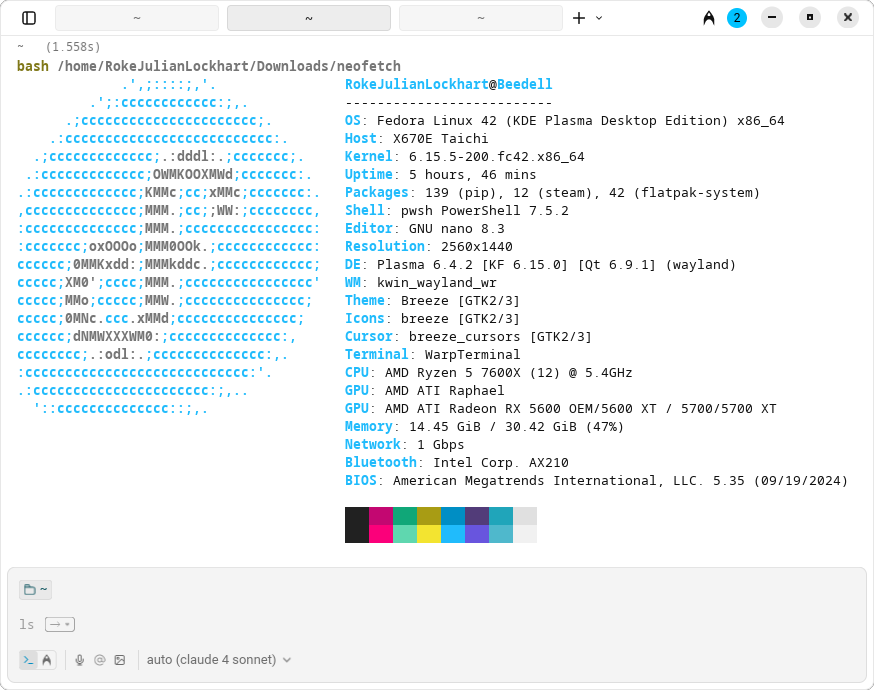Click the bright yellow color block

pyautogui.click(x=429, y=534)
